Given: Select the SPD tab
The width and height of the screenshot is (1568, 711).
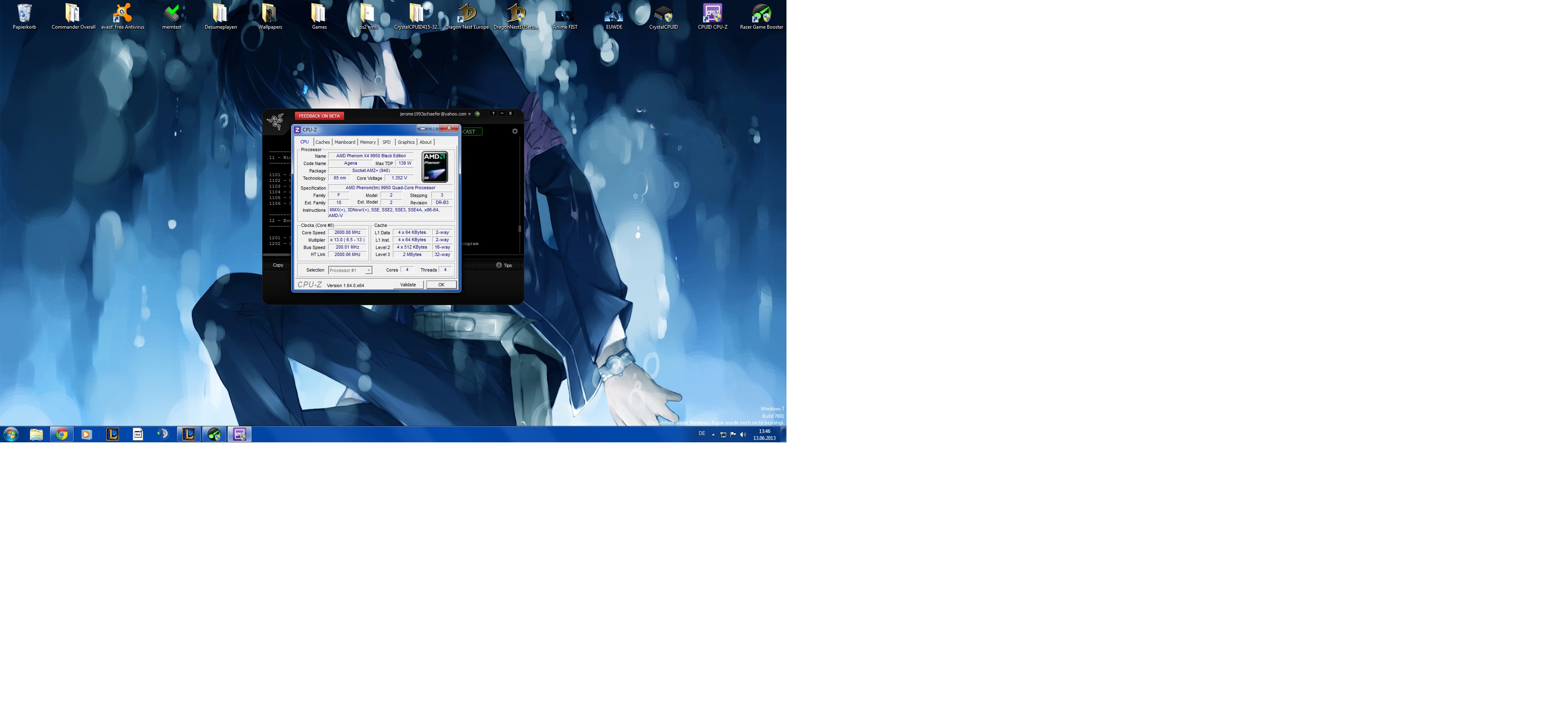Looking at the screenshot, I should pyautogui.click(x=387, y=142).
